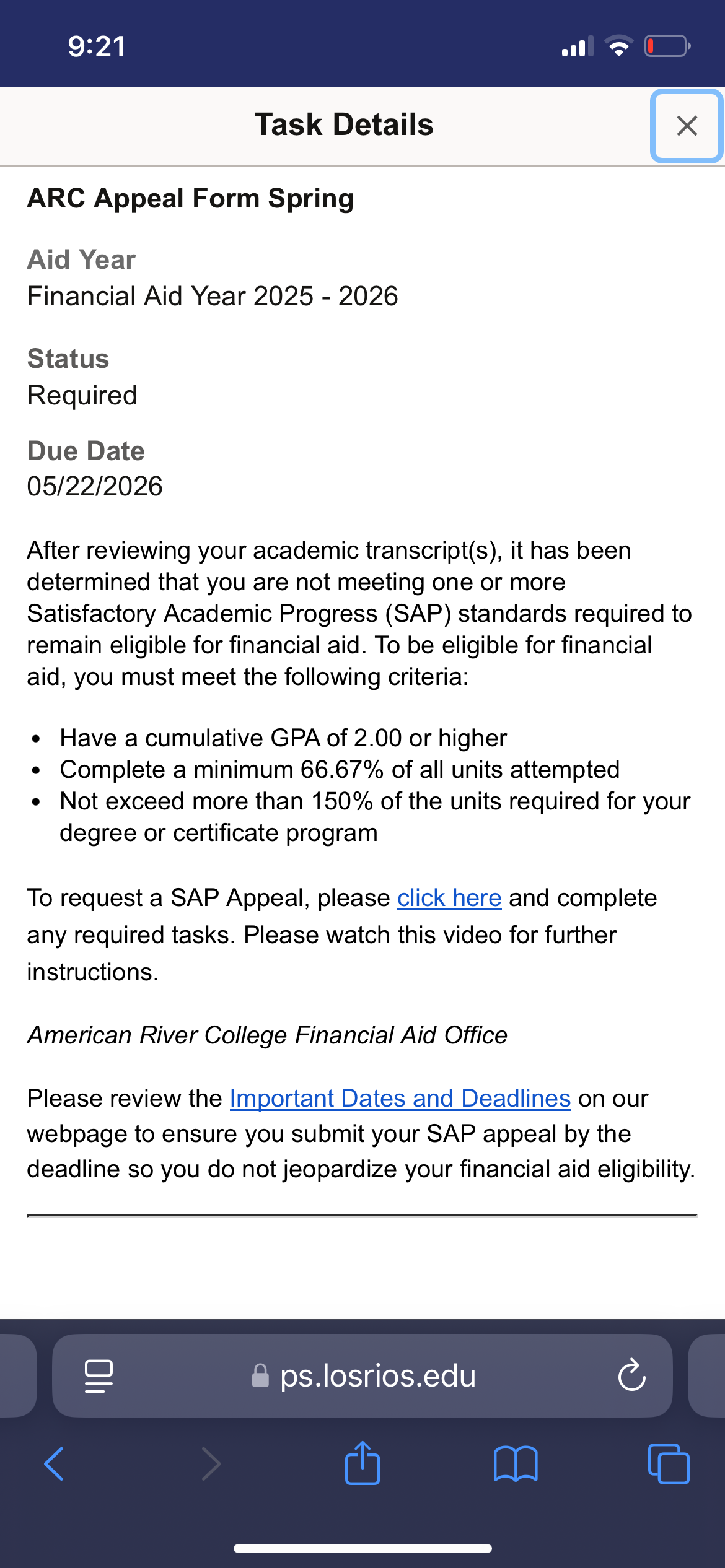725x1568 pixels.
Task: Tap Safari back arrow
Action: [54, 1464]
